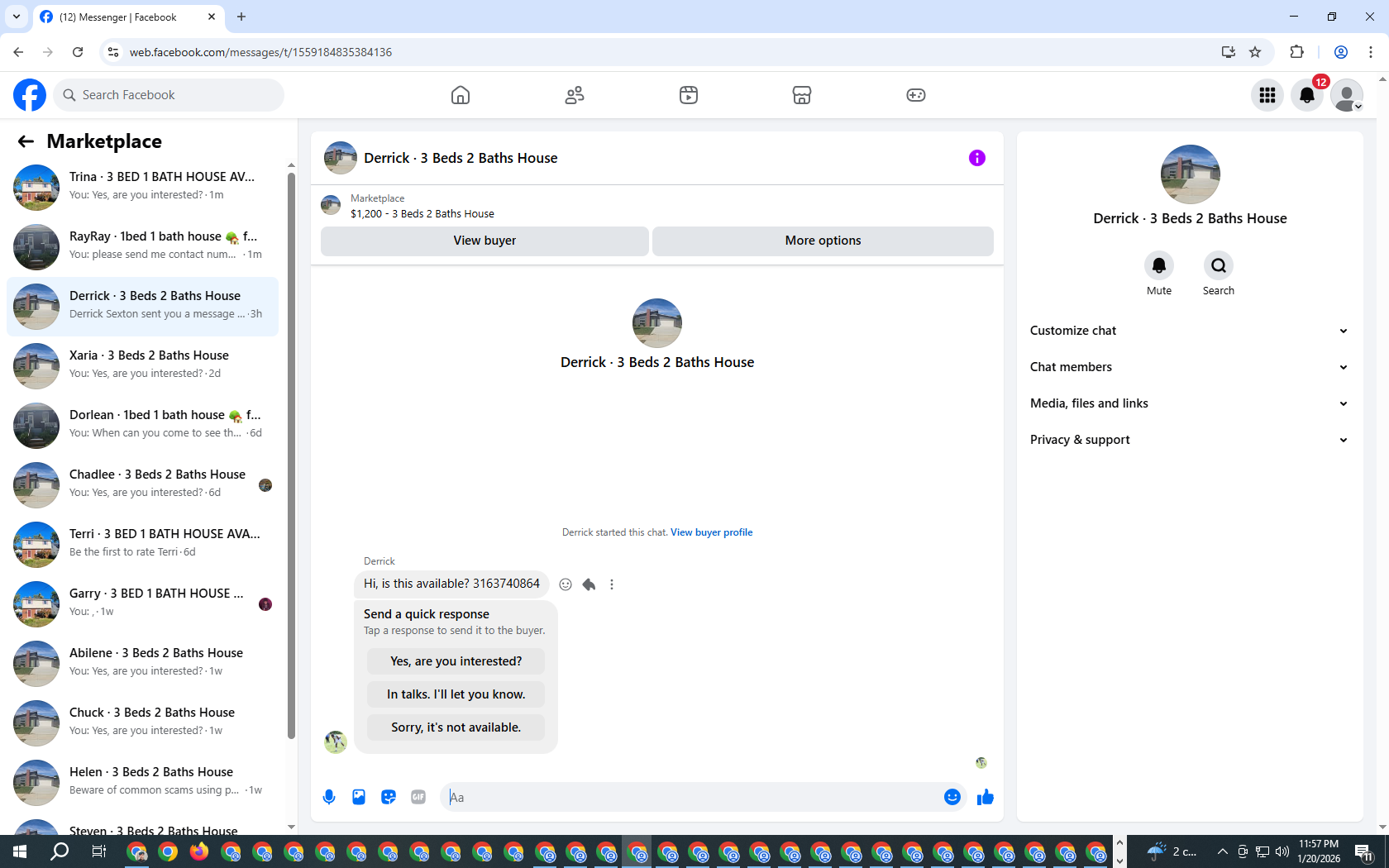Viewport: 1389px width, 868px height.
Task: Open Chrome three-dot menu
Action: [x=1371, y=52]
